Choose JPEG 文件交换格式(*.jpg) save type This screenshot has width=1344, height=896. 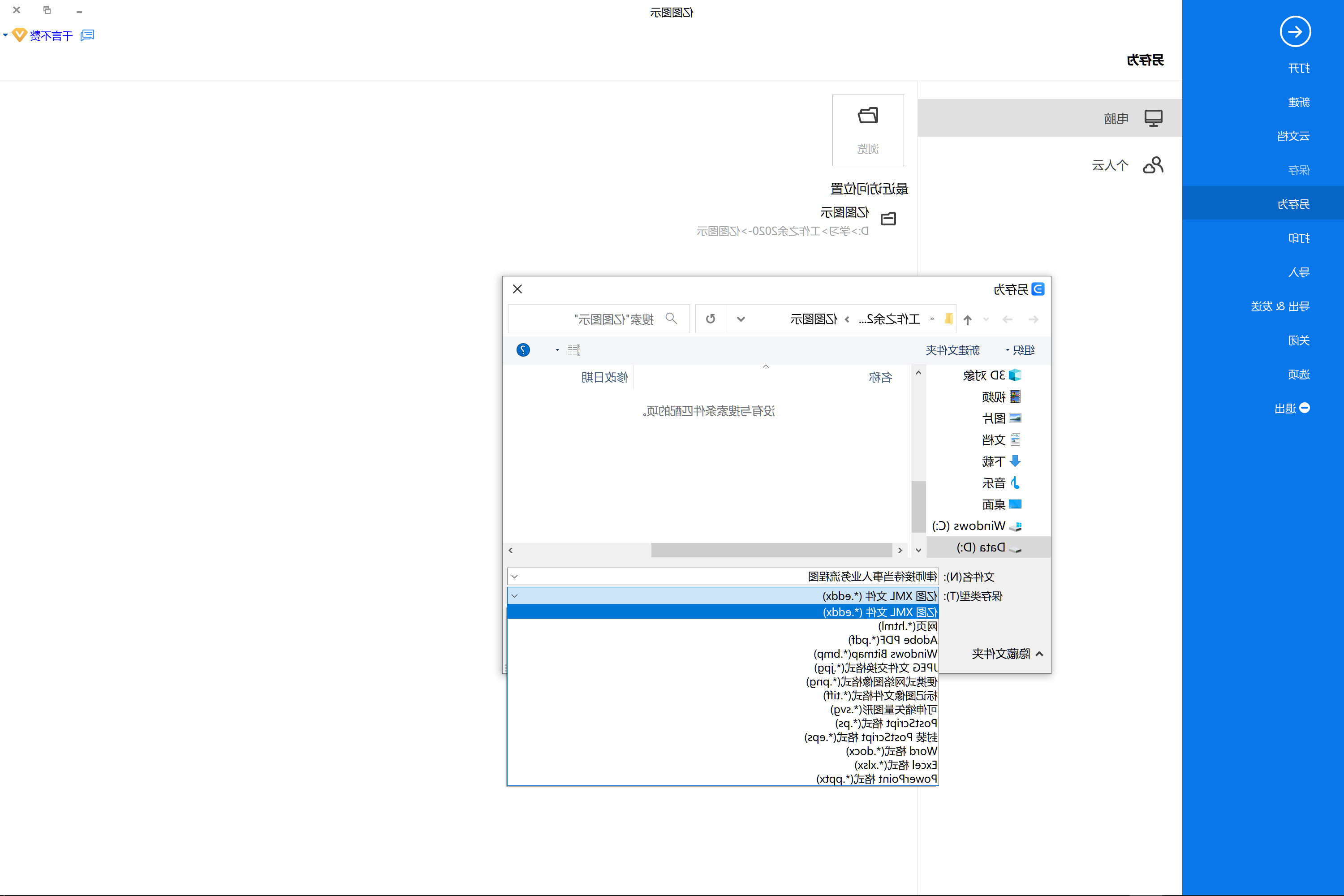[x=722, y=668]
